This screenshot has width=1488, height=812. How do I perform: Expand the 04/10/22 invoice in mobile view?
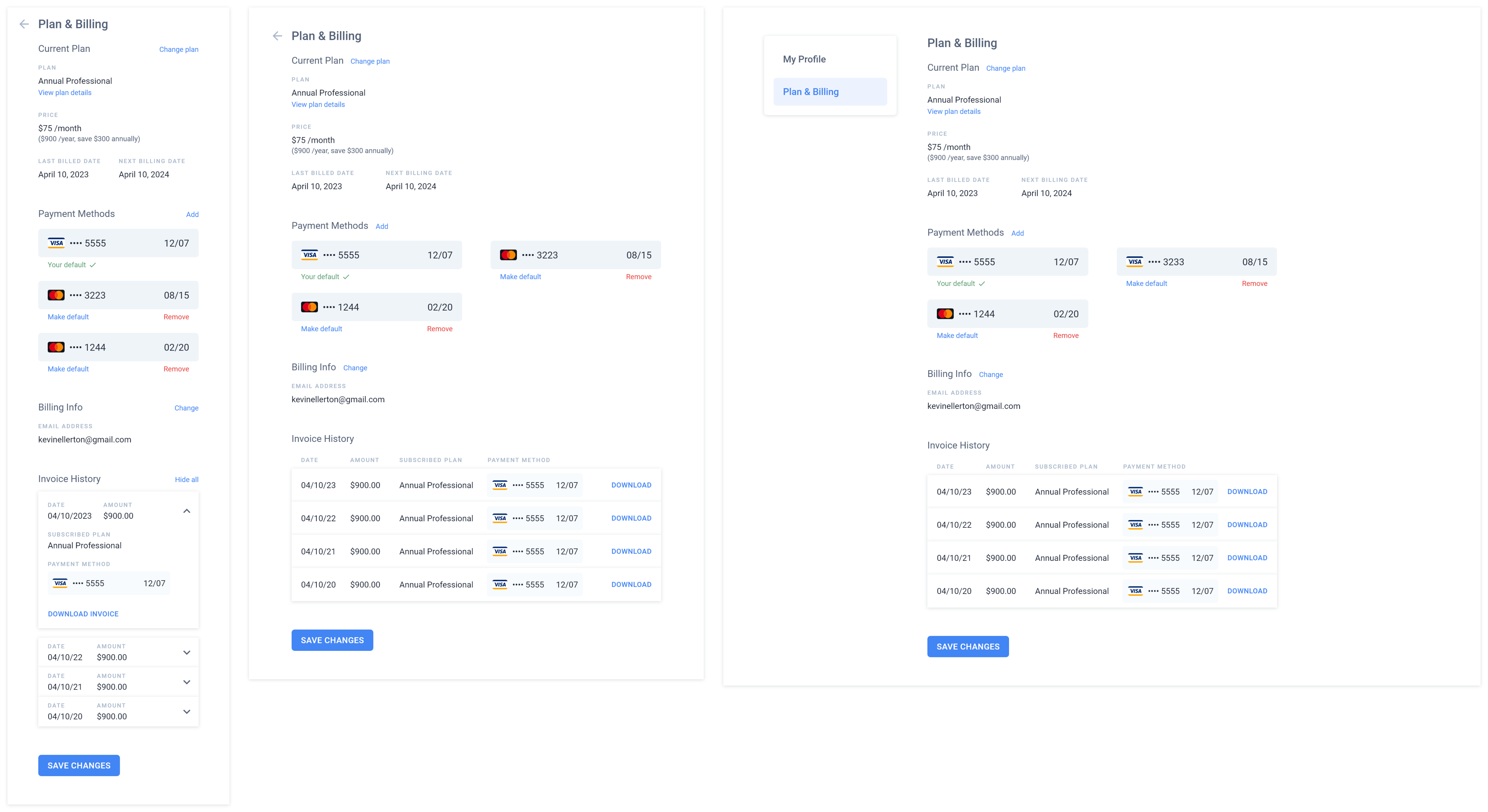coord(187,653)
